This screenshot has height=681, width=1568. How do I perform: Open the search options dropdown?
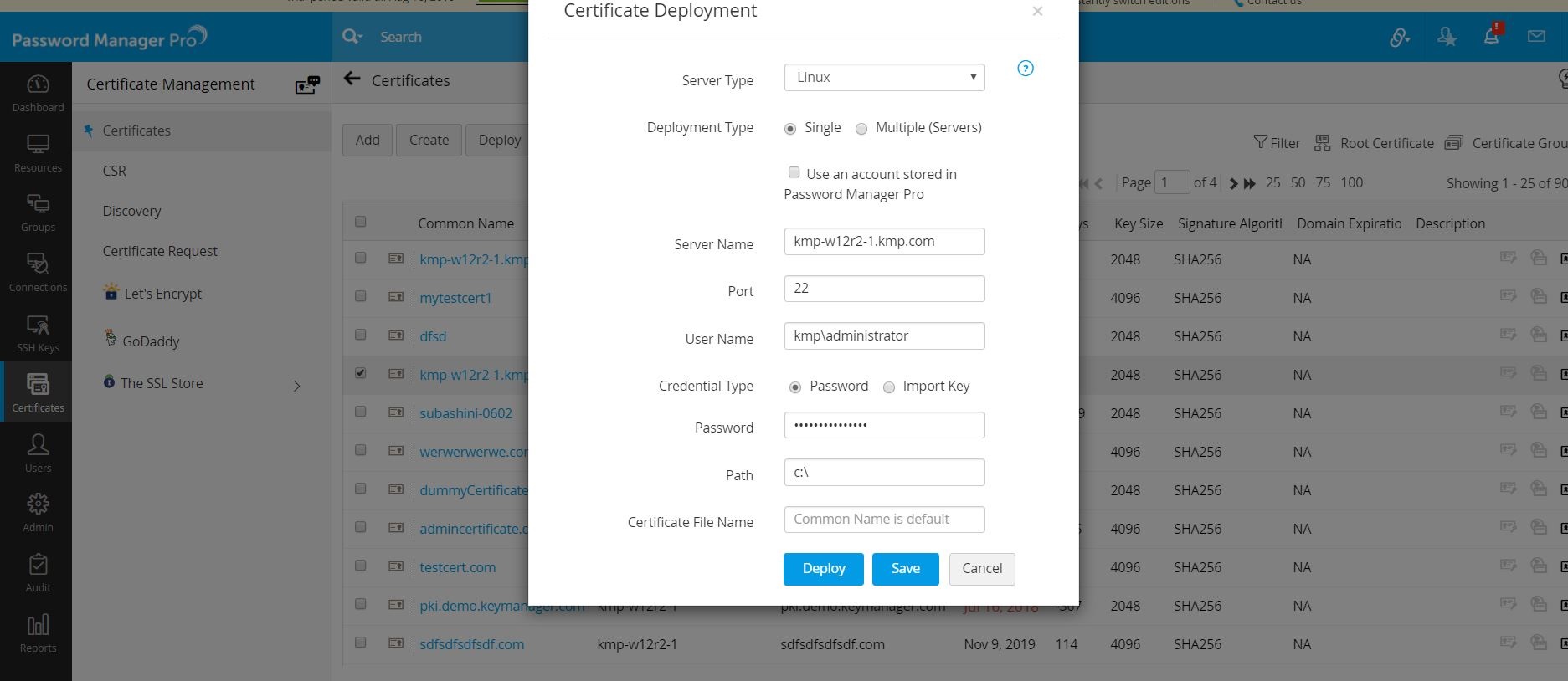pos(352,37)
